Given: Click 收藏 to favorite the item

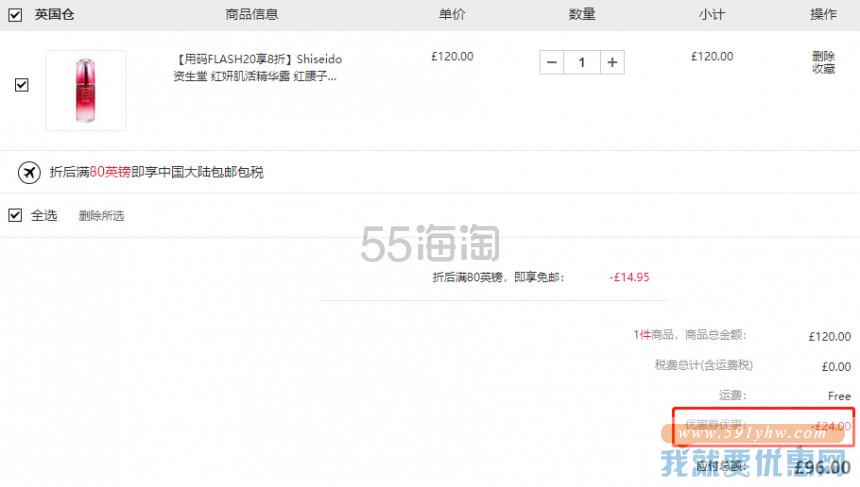Looking at the screenshot, I should pos(823,69).
